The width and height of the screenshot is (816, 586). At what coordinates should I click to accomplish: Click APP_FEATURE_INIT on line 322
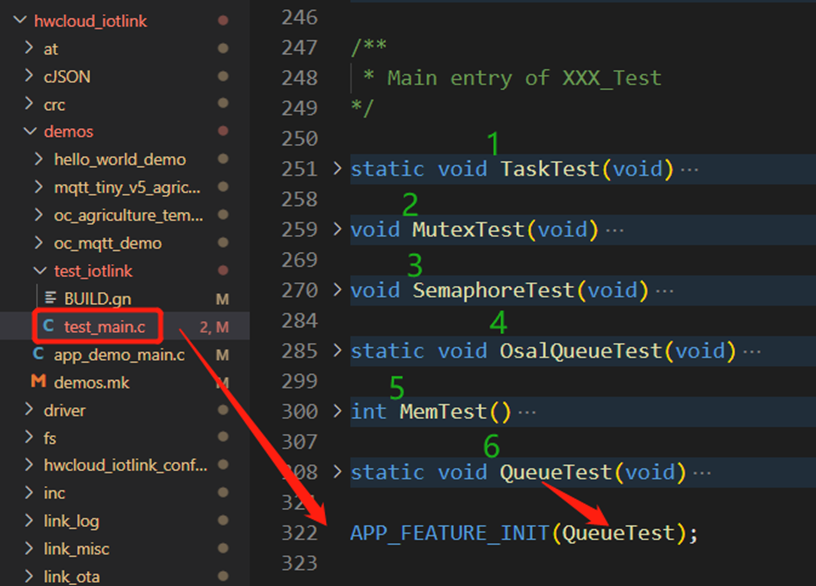[x=448, y=533]
